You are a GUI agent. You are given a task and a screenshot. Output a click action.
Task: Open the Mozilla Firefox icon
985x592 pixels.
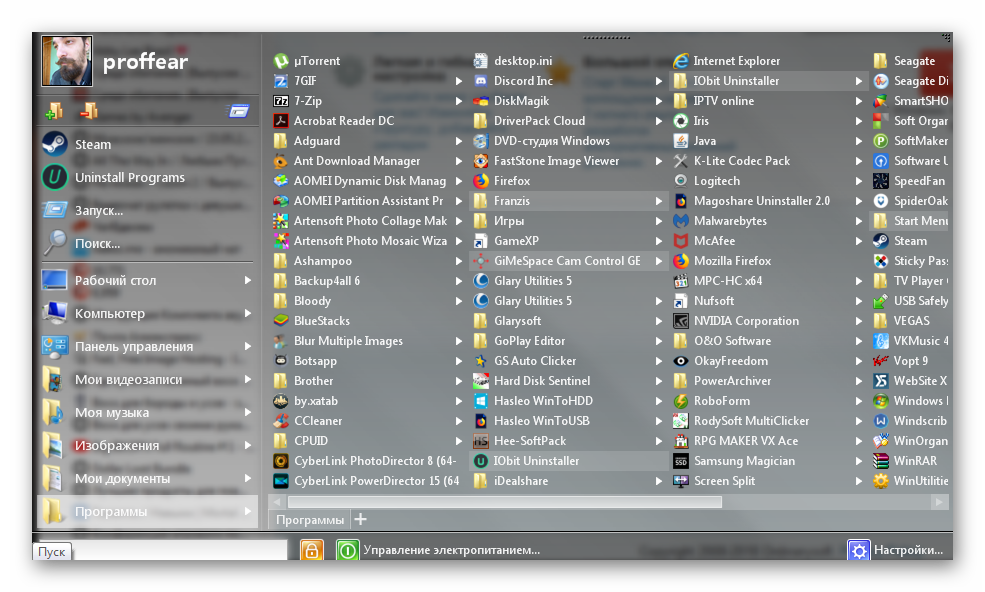680,261
